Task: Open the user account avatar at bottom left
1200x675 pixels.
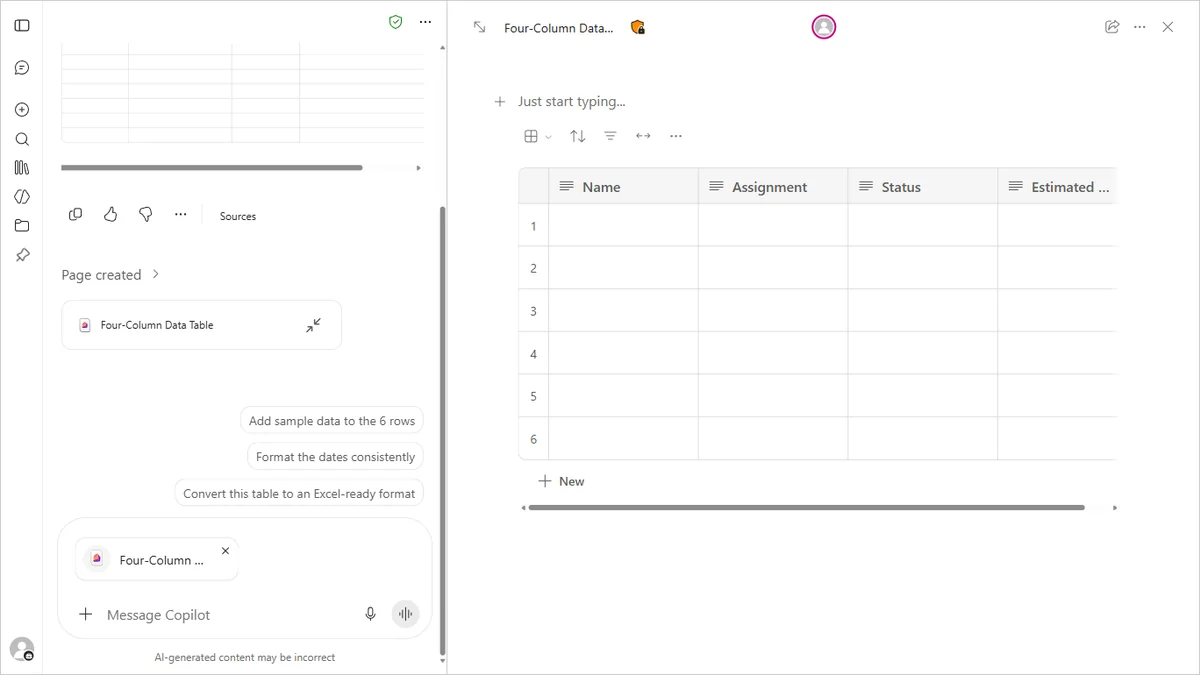Action: coord(22,649)
